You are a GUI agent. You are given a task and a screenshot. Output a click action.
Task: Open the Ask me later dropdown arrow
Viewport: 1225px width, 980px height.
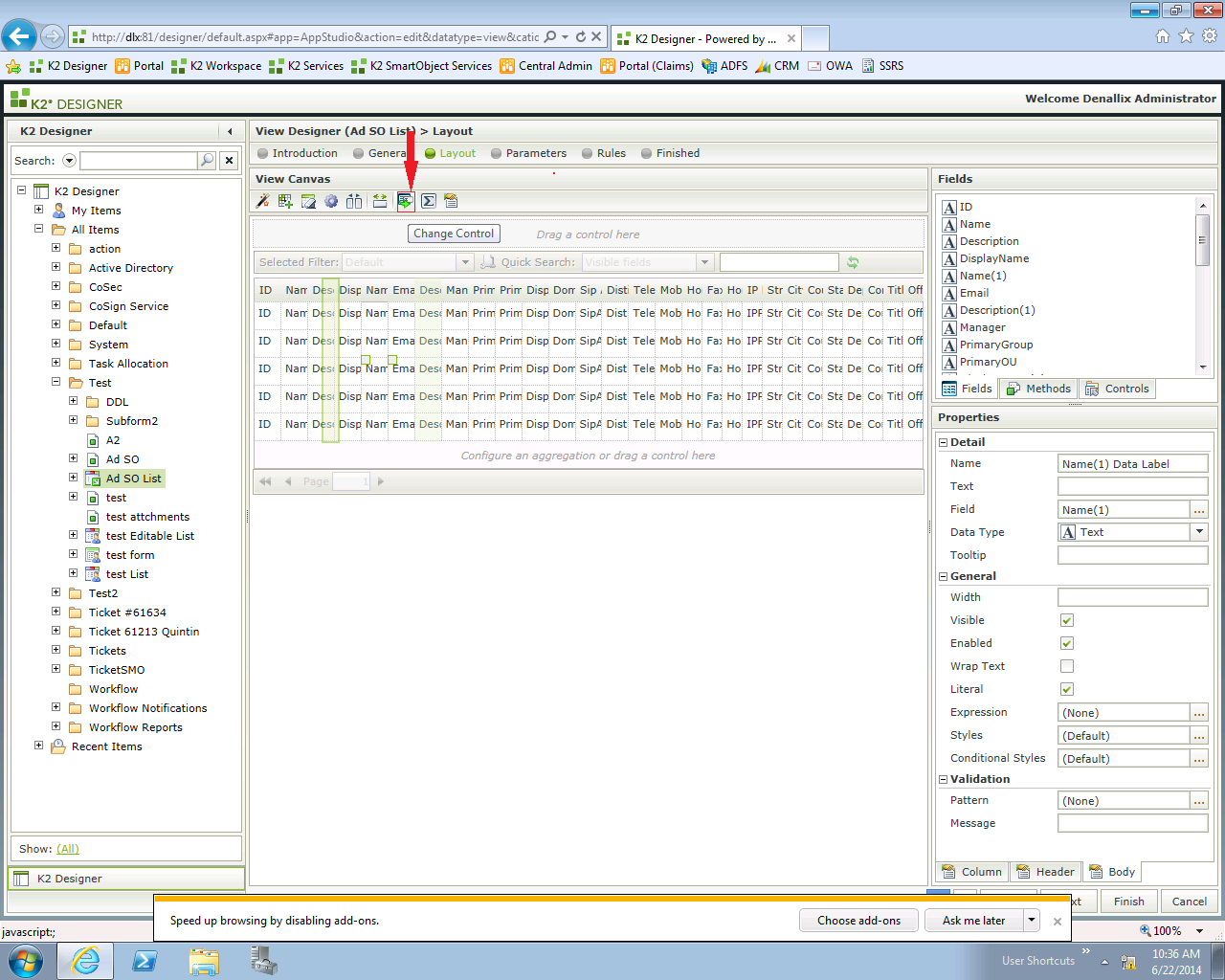pyautogui.click(x=1032, y=921)
